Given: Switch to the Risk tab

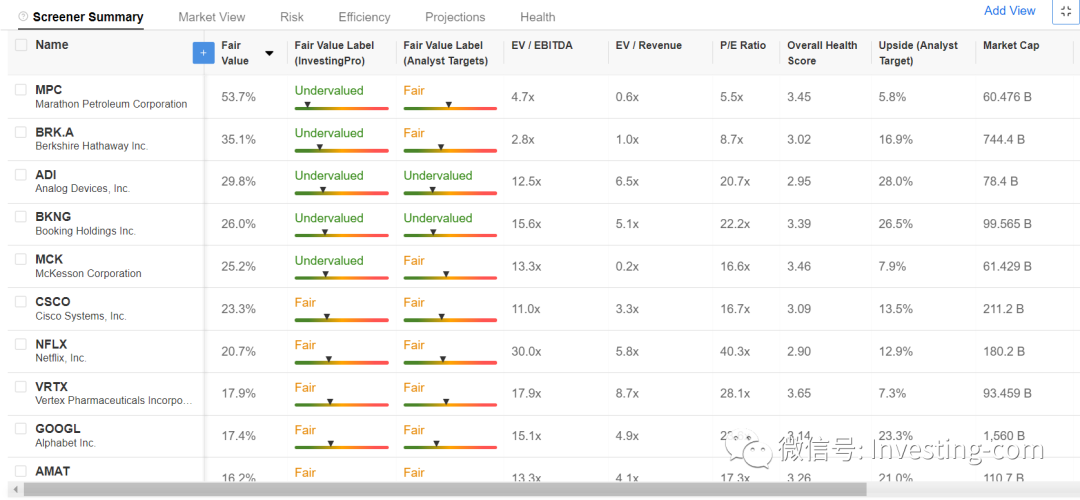Looking at the screenshot, I should pos(292,17).
